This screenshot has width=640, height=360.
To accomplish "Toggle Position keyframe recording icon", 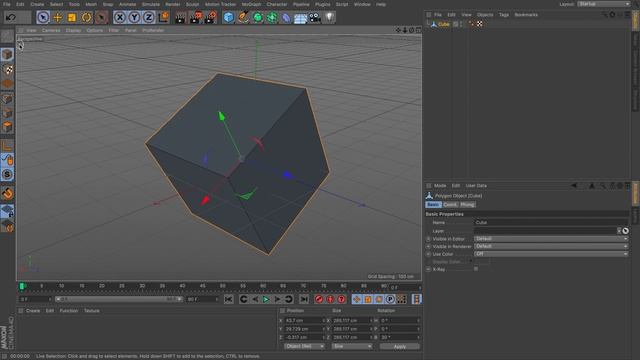I will 357,299.
